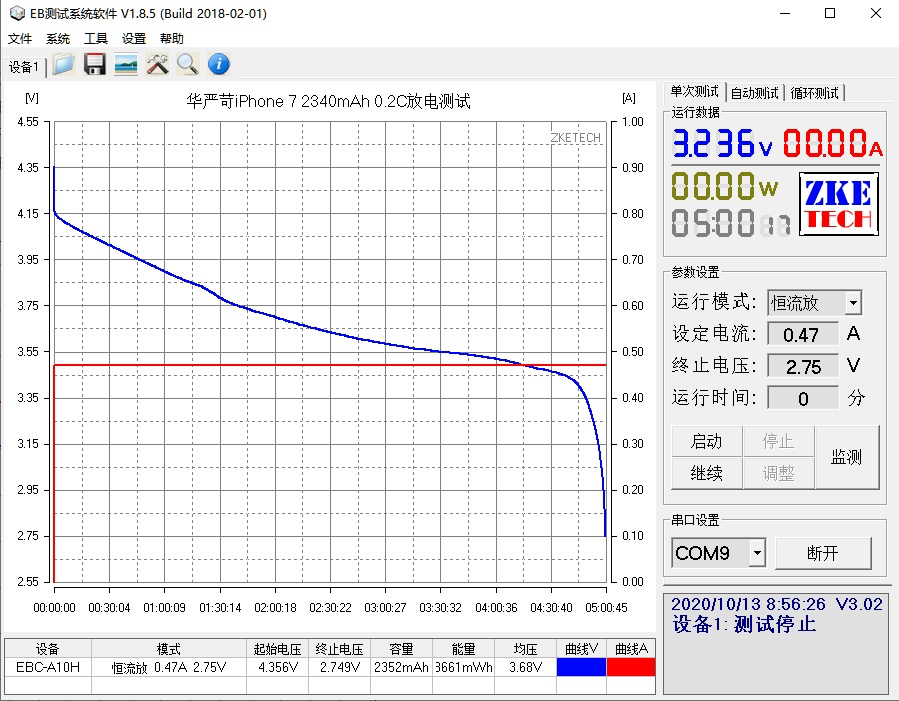Save the current test data
Screen dimensions: 899x701
point(94,64)
